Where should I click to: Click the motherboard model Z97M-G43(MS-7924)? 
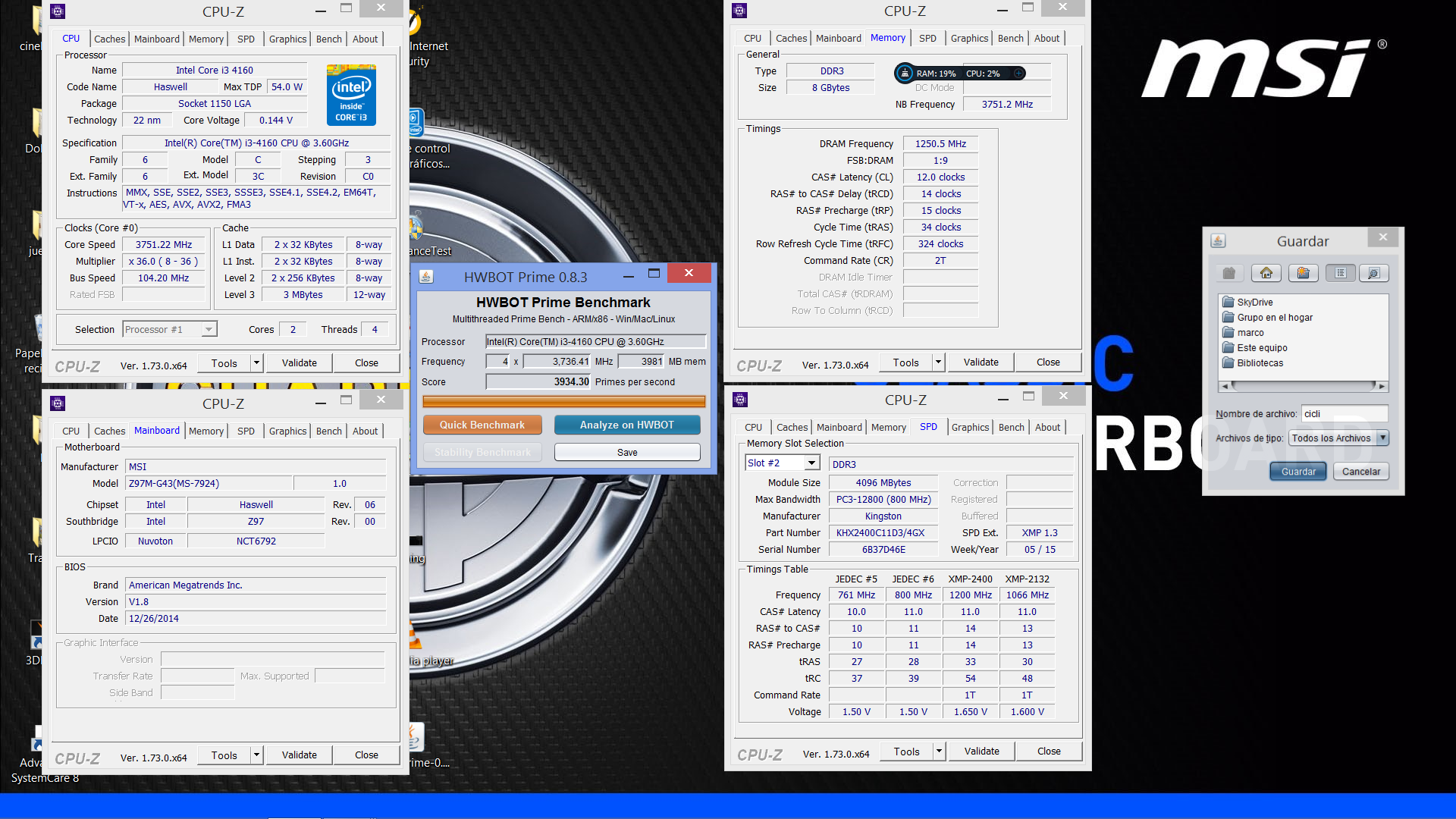(x=209, y=483)
